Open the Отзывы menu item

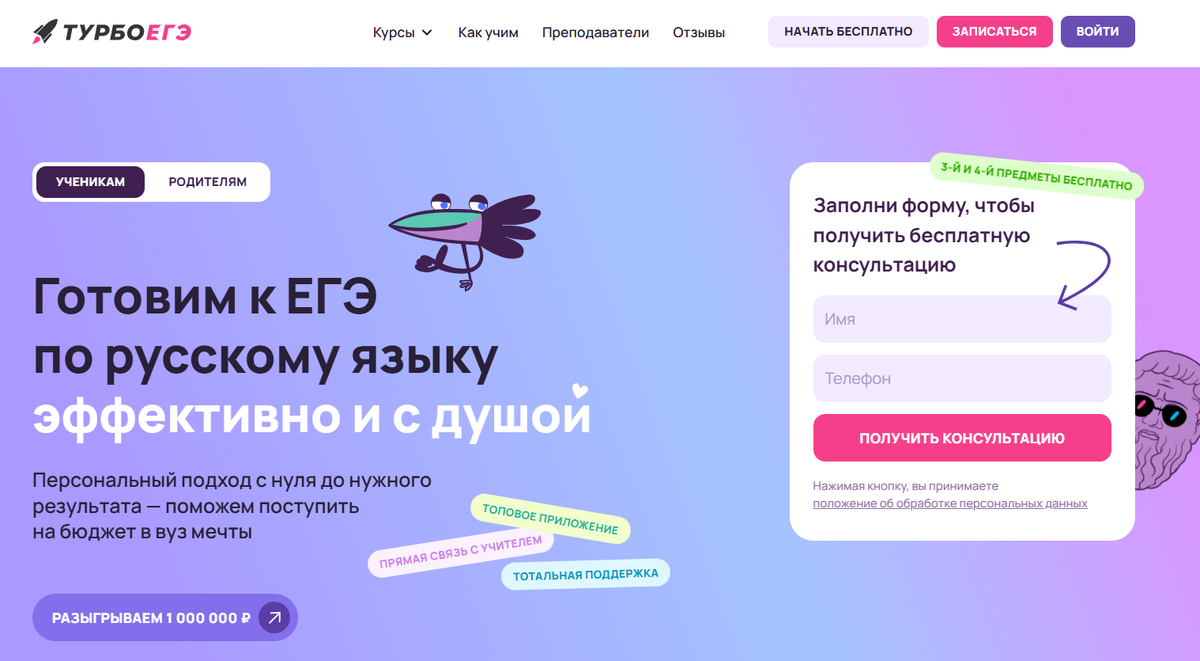[699, 32]
